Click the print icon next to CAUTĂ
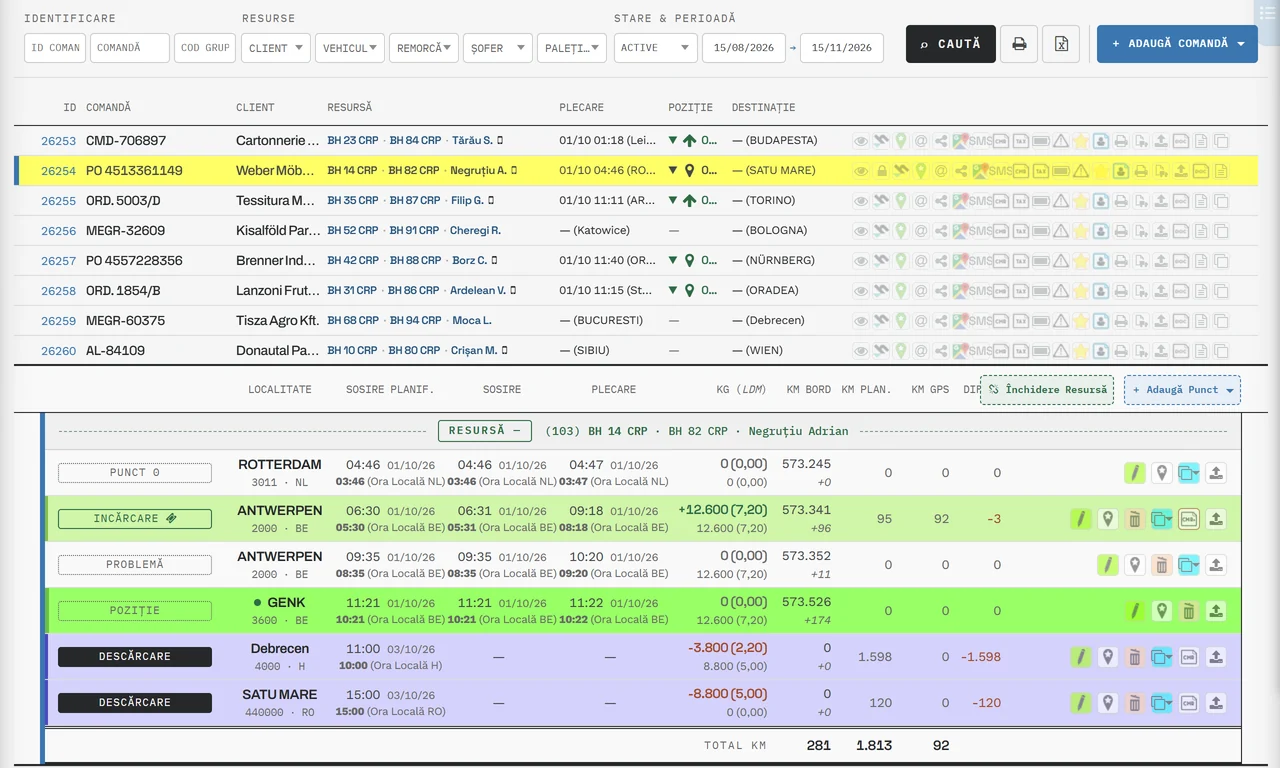Image resolution: width=1280 pixels, height=768 pixels. pos(1019,44)
